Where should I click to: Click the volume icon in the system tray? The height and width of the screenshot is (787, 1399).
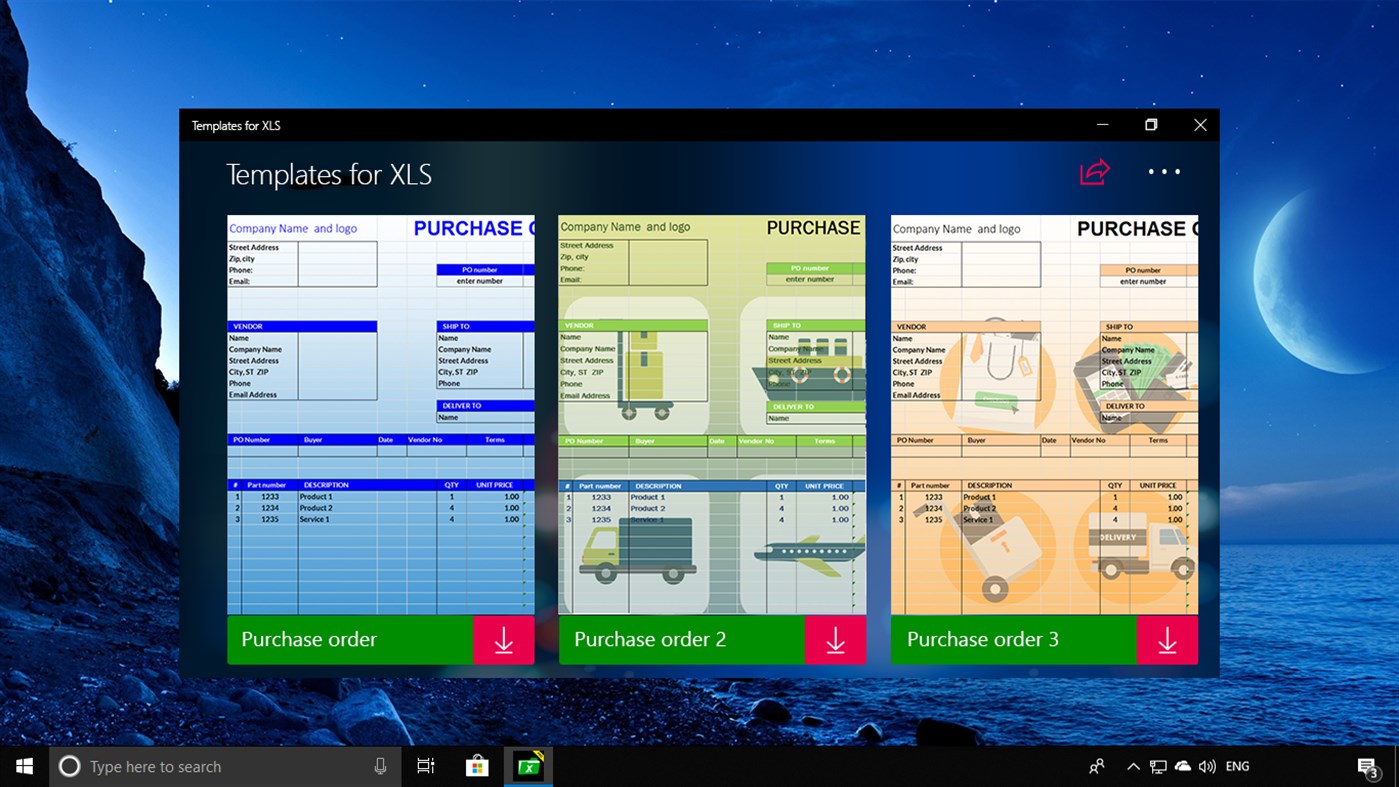(1207, 766)
